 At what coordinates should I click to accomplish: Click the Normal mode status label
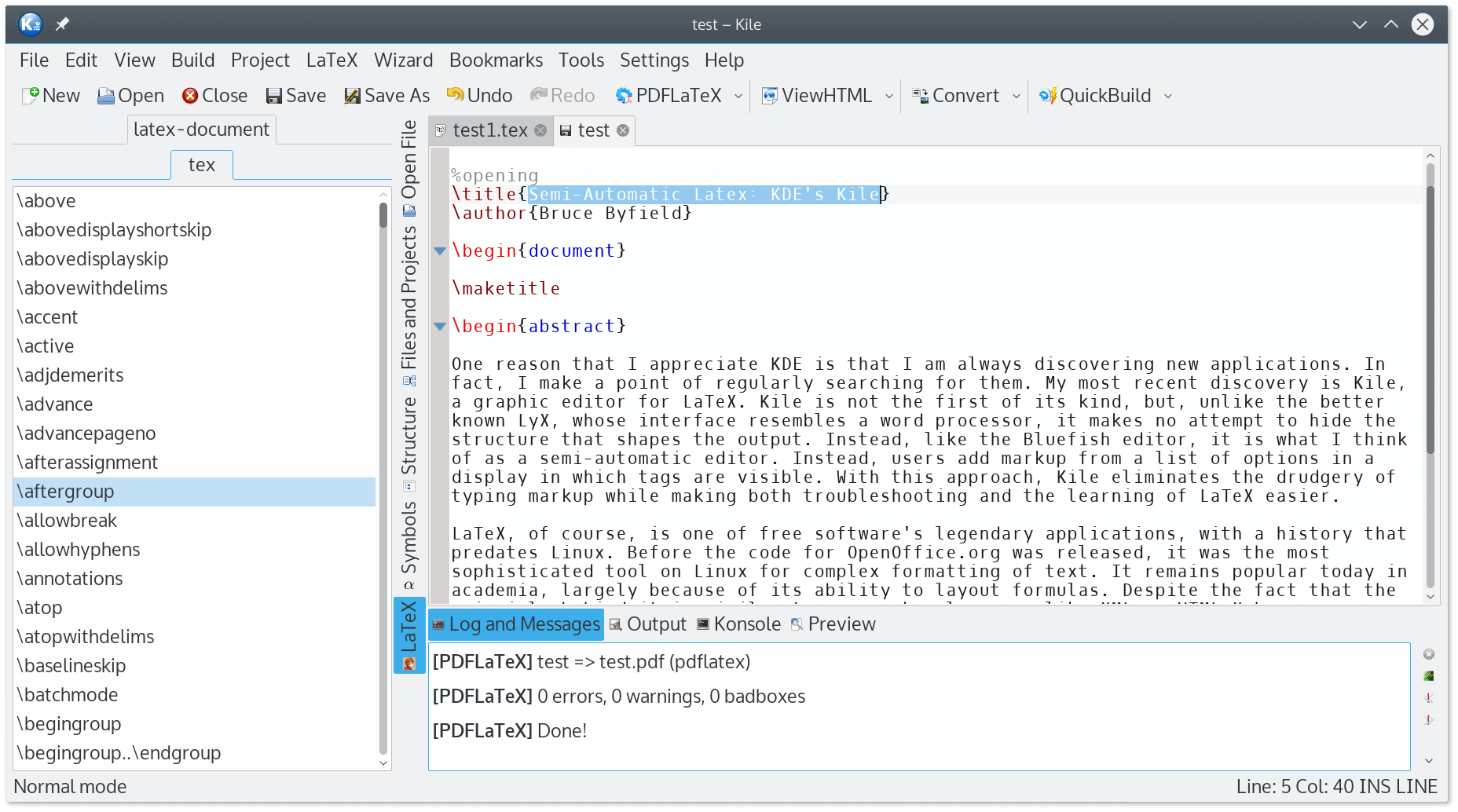[x=70, y=787]
